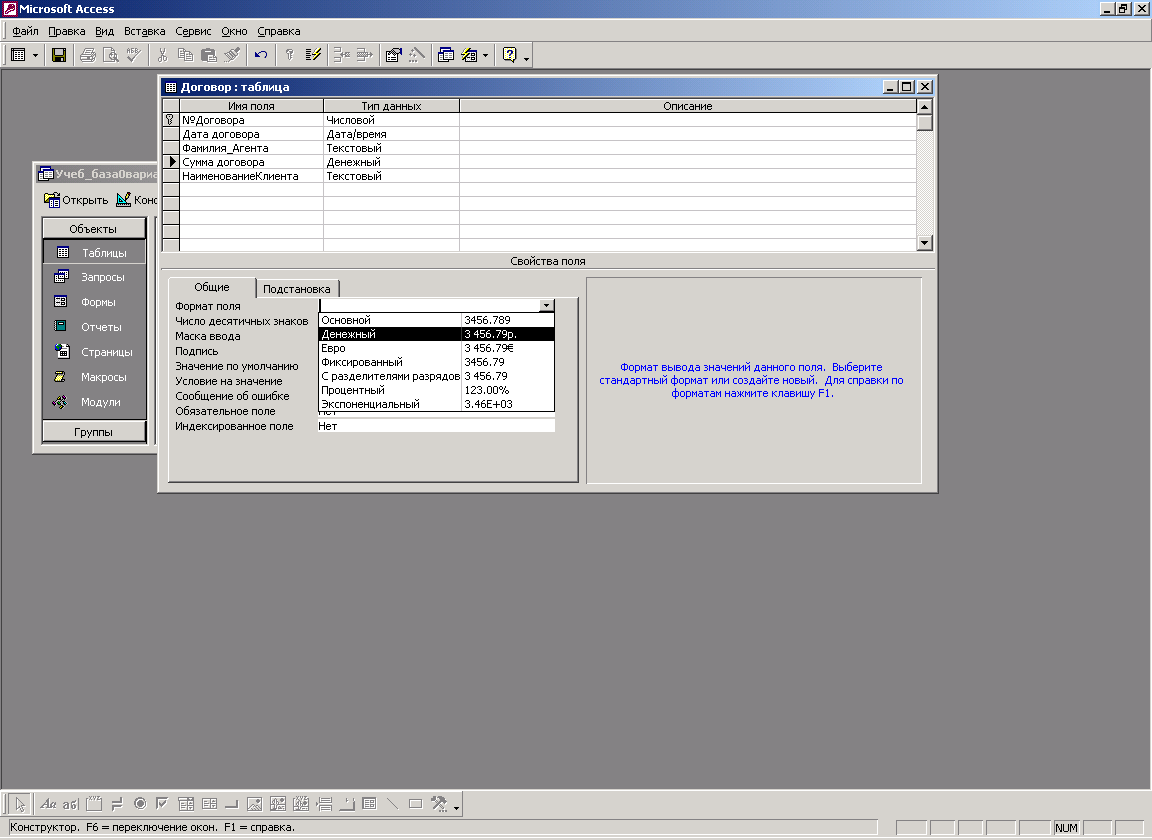
Task: Select the Label tool in toolbox
Action: point(48,804)
